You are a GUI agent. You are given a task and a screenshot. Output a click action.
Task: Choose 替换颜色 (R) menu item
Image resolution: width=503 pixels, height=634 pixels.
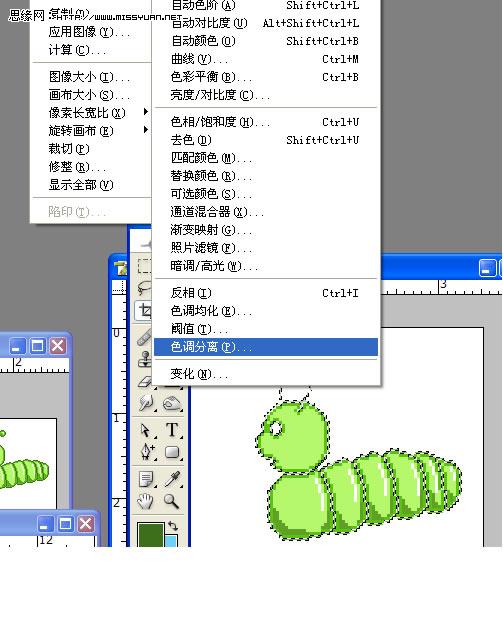[266, 176]
